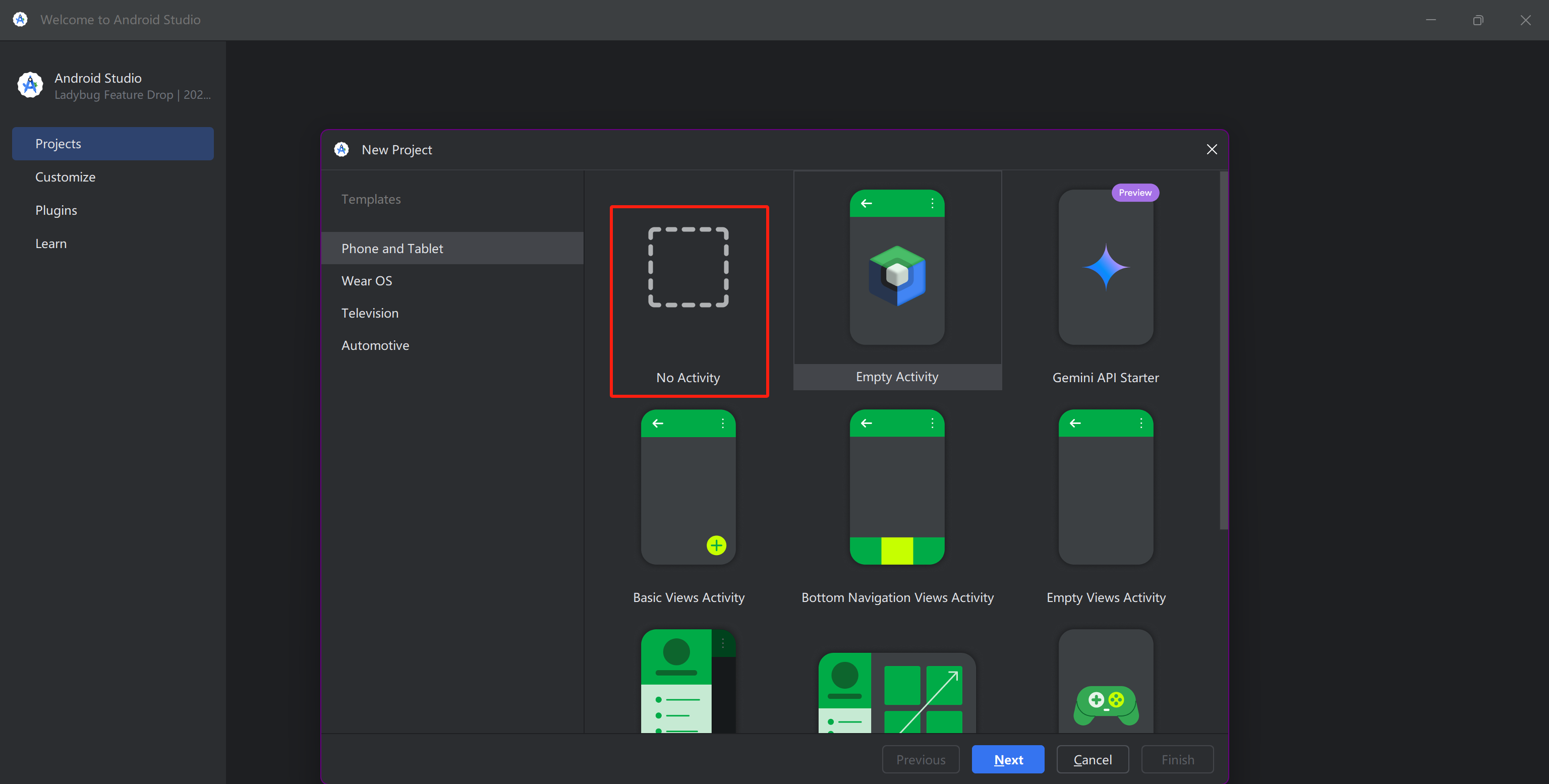The height and width of the screenshot is (784, 1549).
Task: Restore down the Android Studio window
Action: [x=1478, y=20]
